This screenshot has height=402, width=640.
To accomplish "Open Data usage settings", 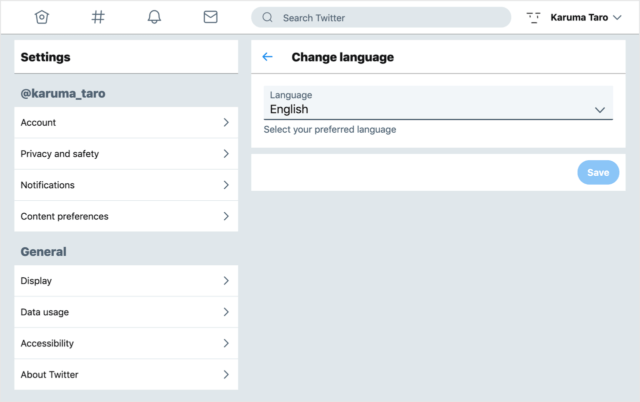I will (126, 312).
